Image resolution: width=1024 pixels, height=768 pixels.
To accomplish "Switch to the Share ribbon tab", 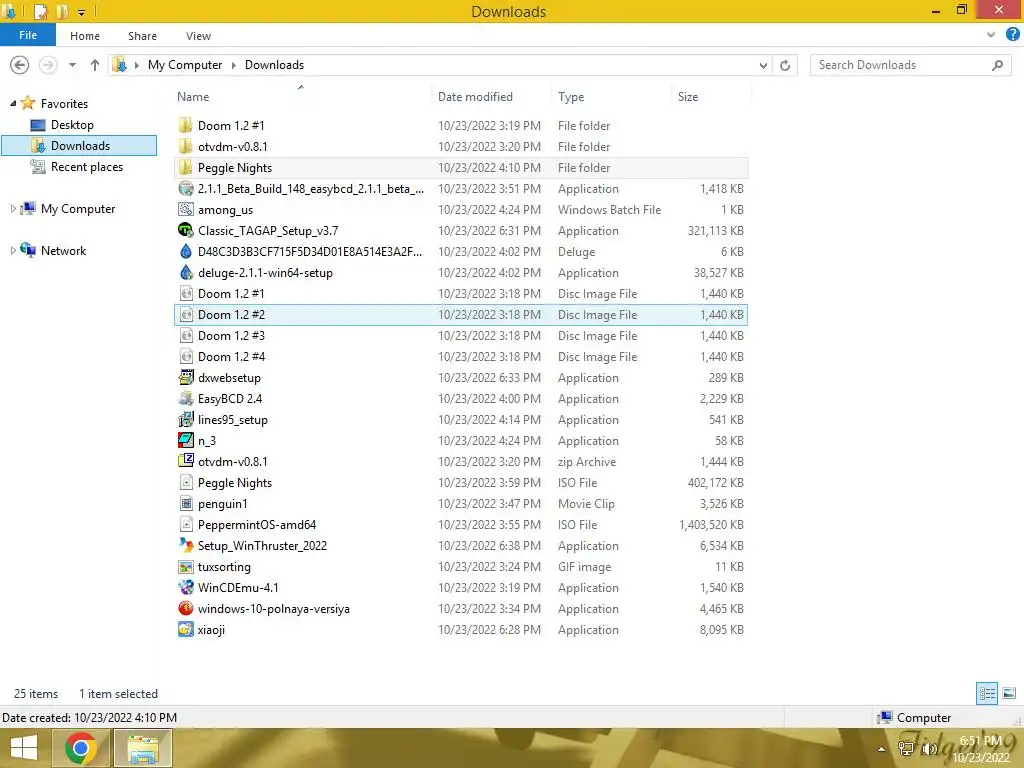I will point(142,36).
